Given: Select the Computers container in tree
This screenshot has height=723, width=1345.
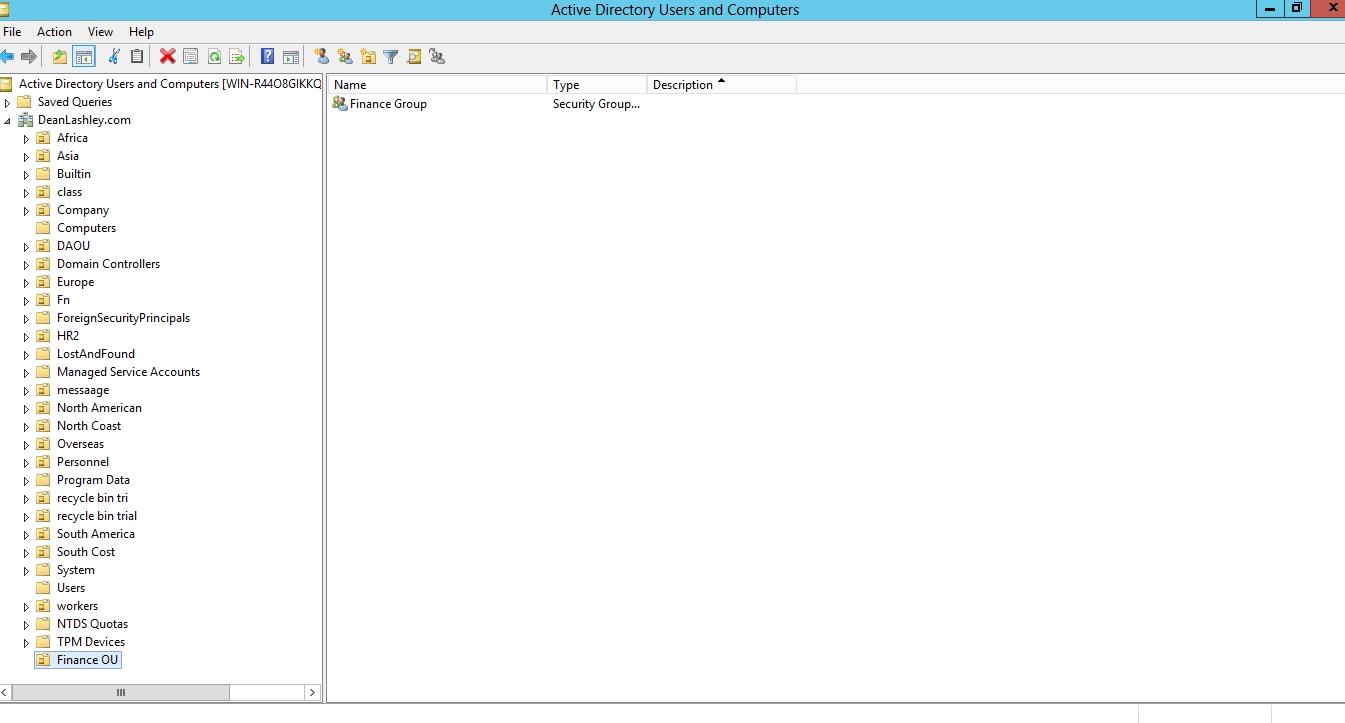Looking at the screenshot, I should click(x=86, y=228).
